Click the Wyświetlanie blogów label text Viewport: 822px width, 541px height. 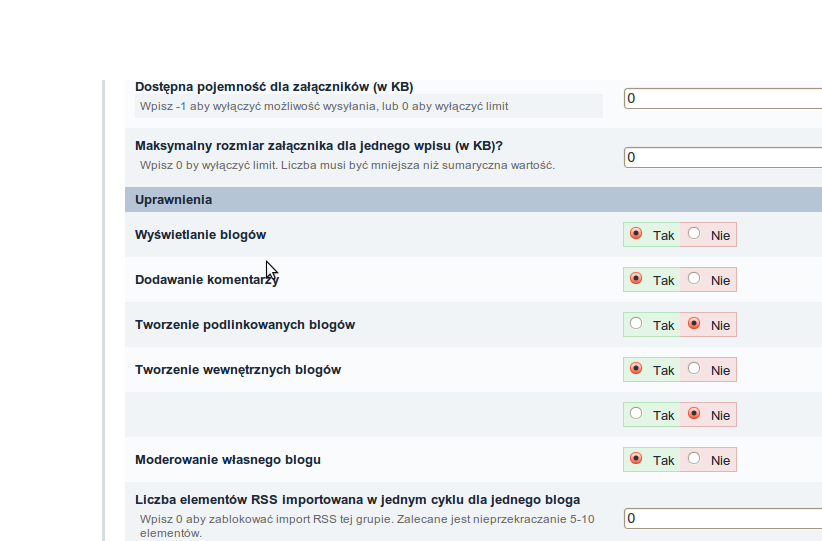[200, 235]
